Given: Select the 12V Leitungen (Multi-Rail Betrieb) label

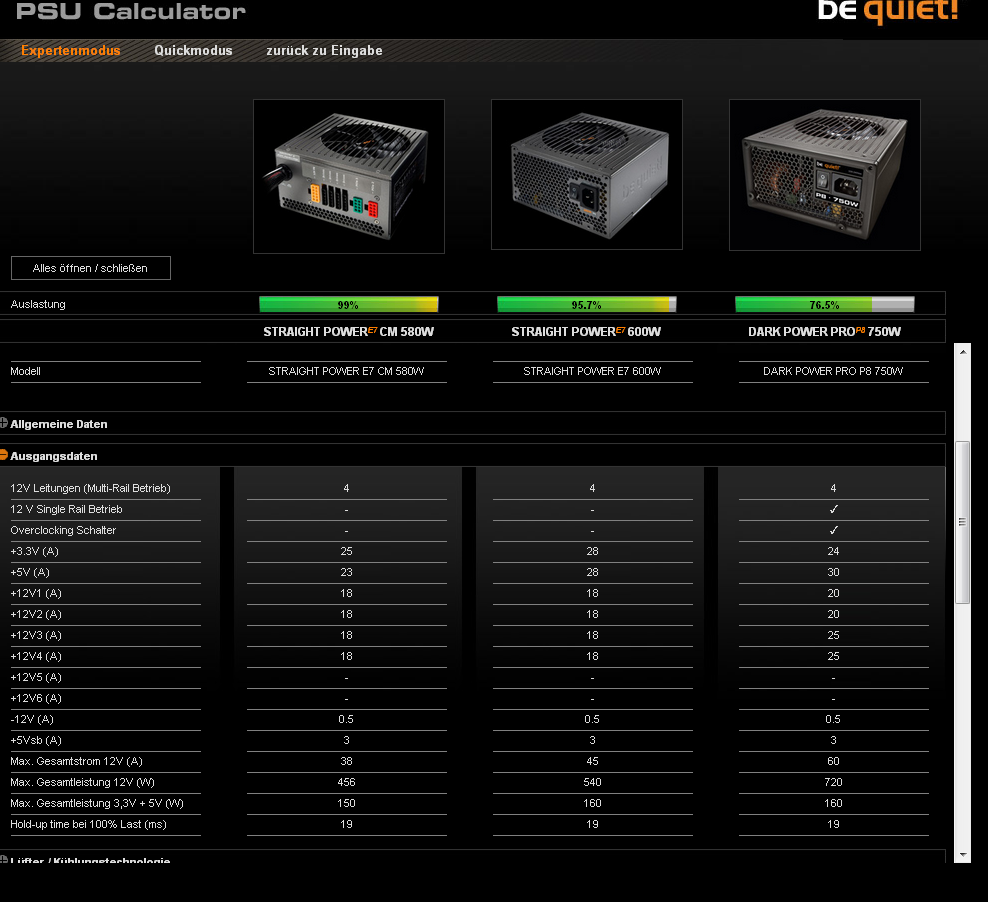Looking at the screenshot, I should (x=90, y=488).
